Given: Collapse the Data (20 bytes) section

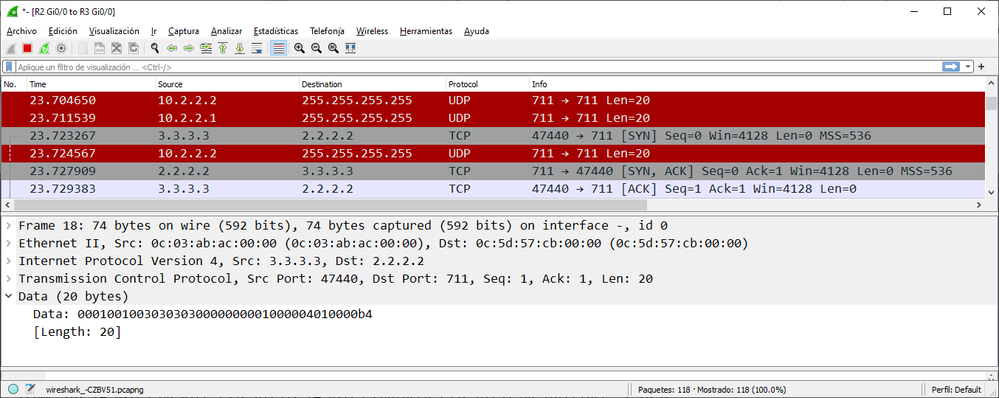Looking at the screenshot, I should coord(8,296).
